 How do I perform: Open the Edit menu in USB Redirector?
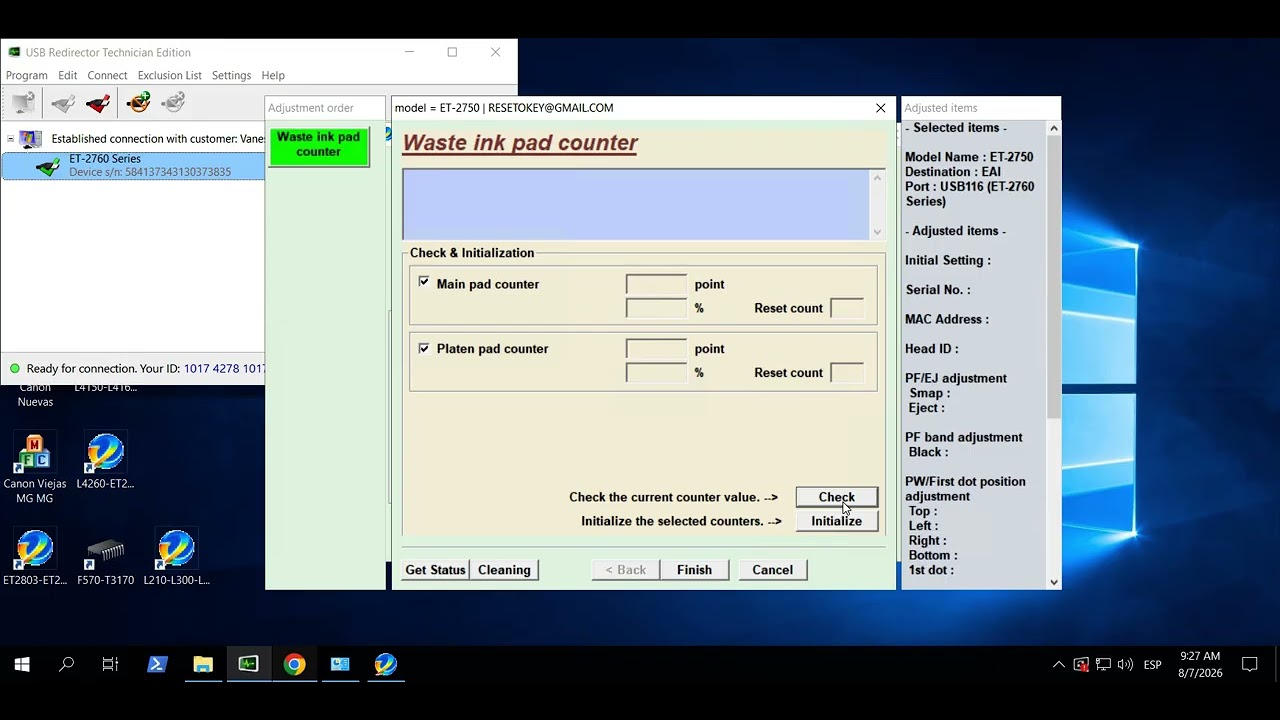pos(67,75)
